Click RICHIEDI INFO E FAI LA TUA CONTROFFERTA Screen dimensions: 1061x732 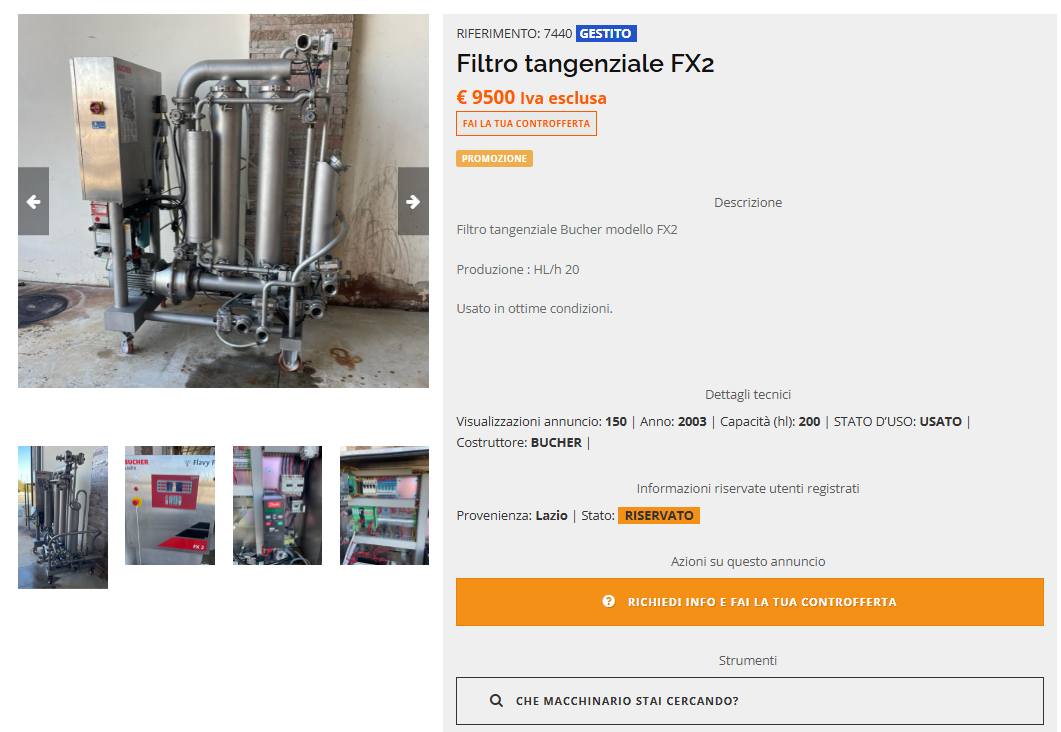(750, 601)
